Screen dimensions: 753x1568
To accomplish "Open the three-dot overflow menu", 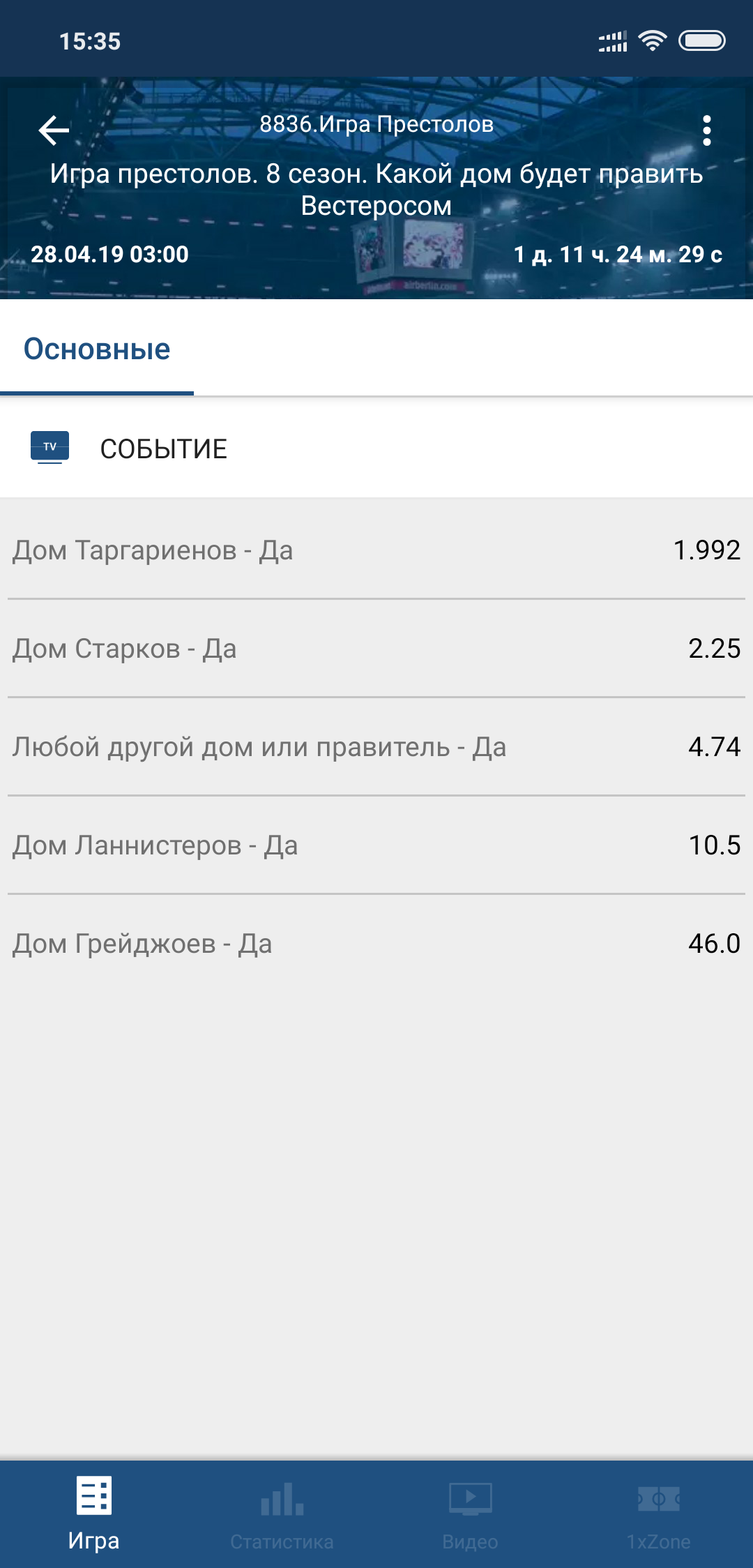I will click(707, 130).
